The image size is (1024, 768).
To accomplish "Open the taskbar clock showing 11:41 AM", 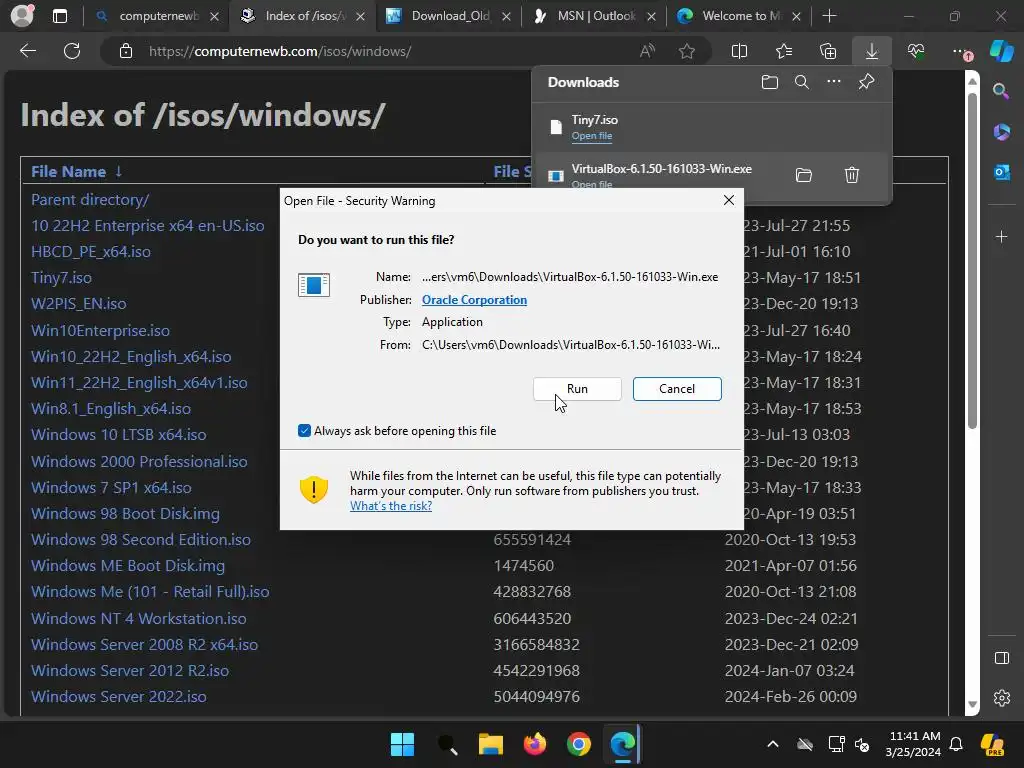I will [x=914, y=744].
